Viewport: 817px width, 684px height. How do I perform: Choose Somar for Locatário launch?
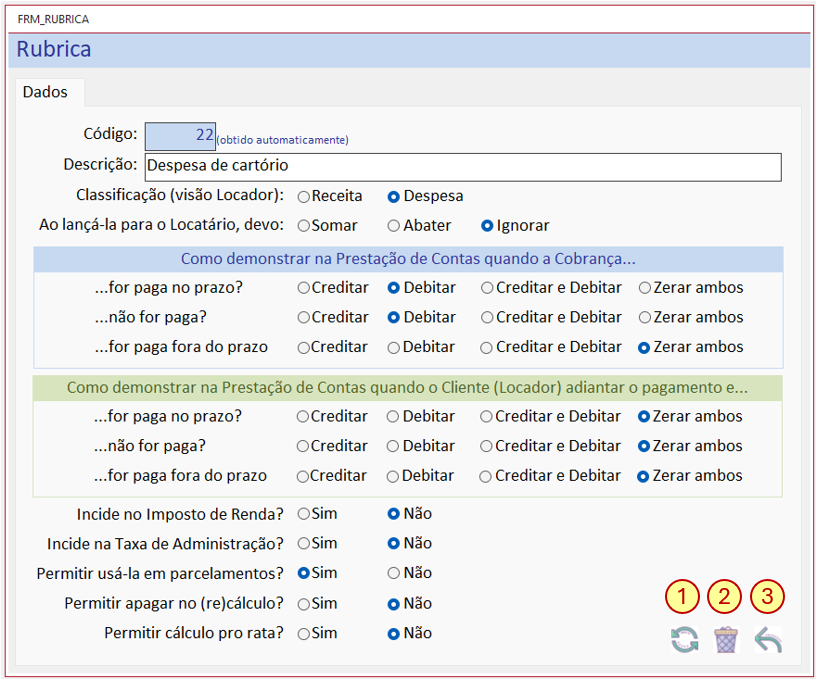(304, 226)
